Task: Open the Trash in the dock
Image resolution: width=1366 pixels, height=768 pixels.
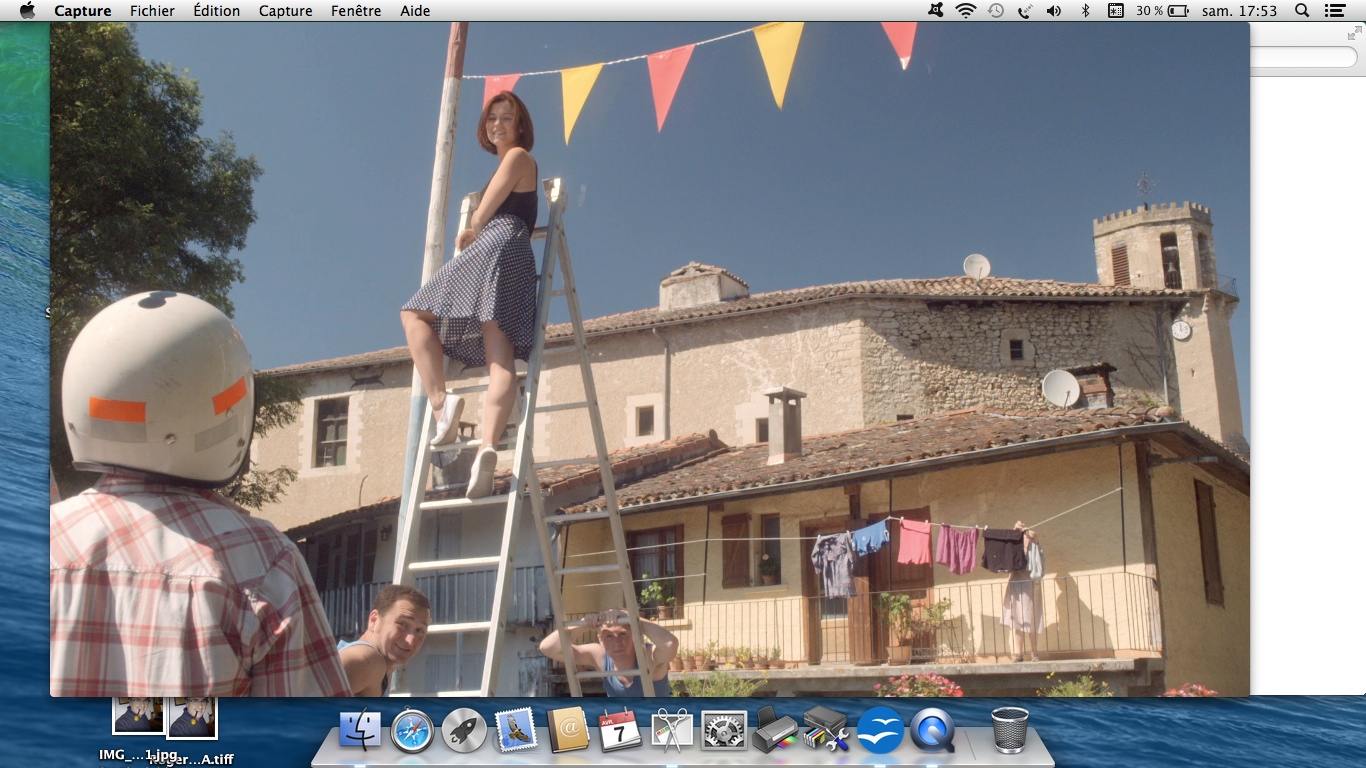Action: pyautogui.click(x=1010, y=729)
